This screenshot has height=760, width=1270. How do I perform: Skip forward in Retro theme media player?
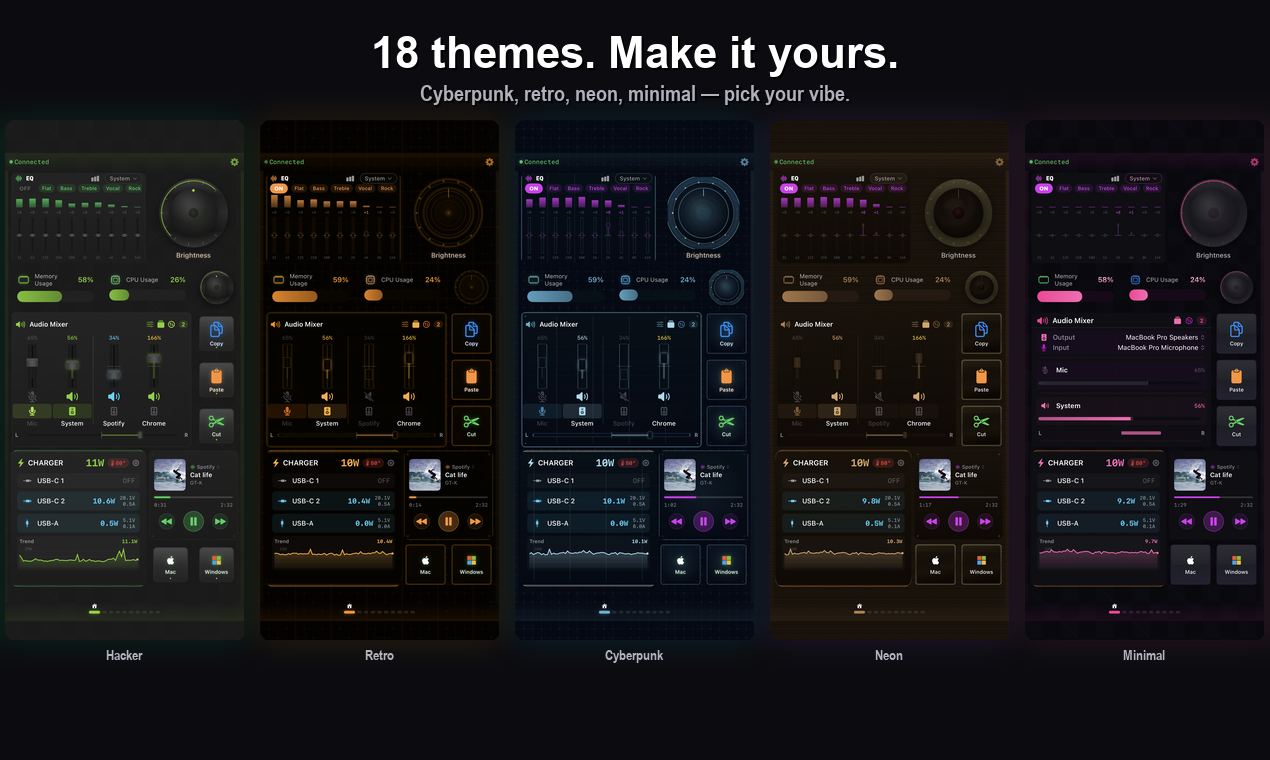coord(475,521)
